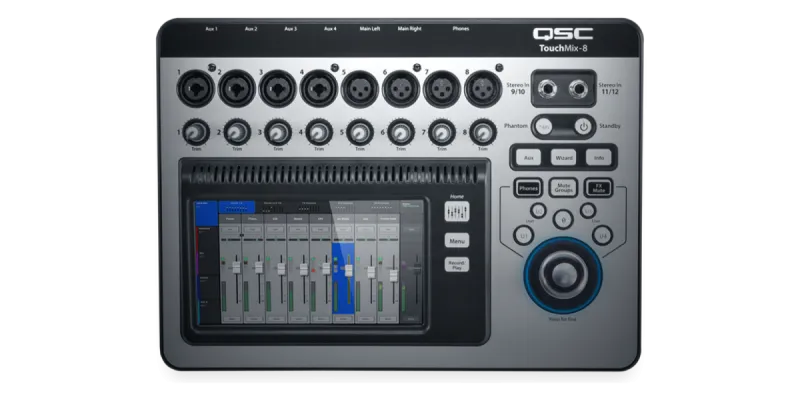The width and height of the screenshot is (800, 393).
Task: Open the Menu button next to the screen
Action: point(457,240)
